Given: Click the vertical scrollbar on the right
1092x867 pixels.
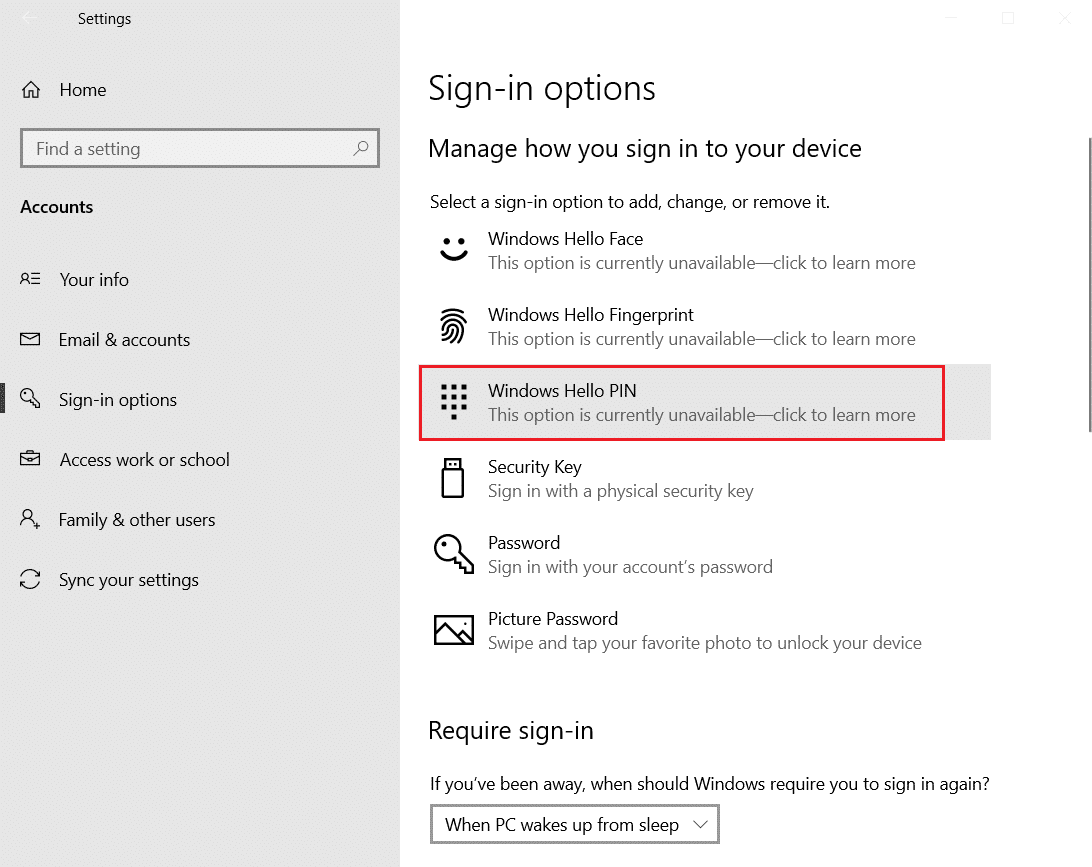Looking at the screenshot, I should click(x=1089, y=286).
